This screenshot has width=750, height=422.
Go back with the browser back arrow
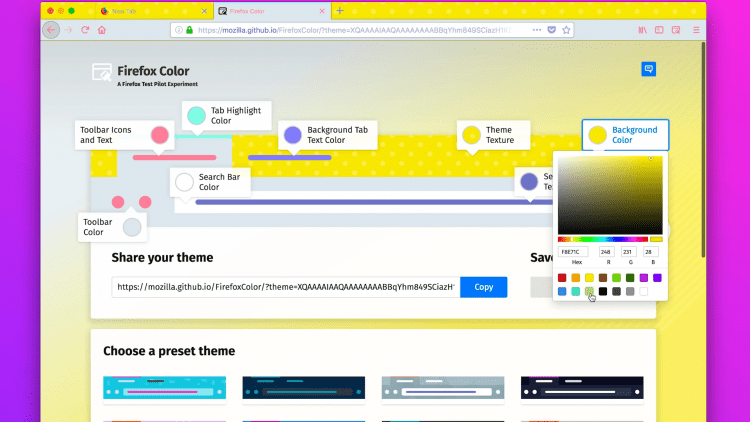pyautogui.click(x=51, y=30)
